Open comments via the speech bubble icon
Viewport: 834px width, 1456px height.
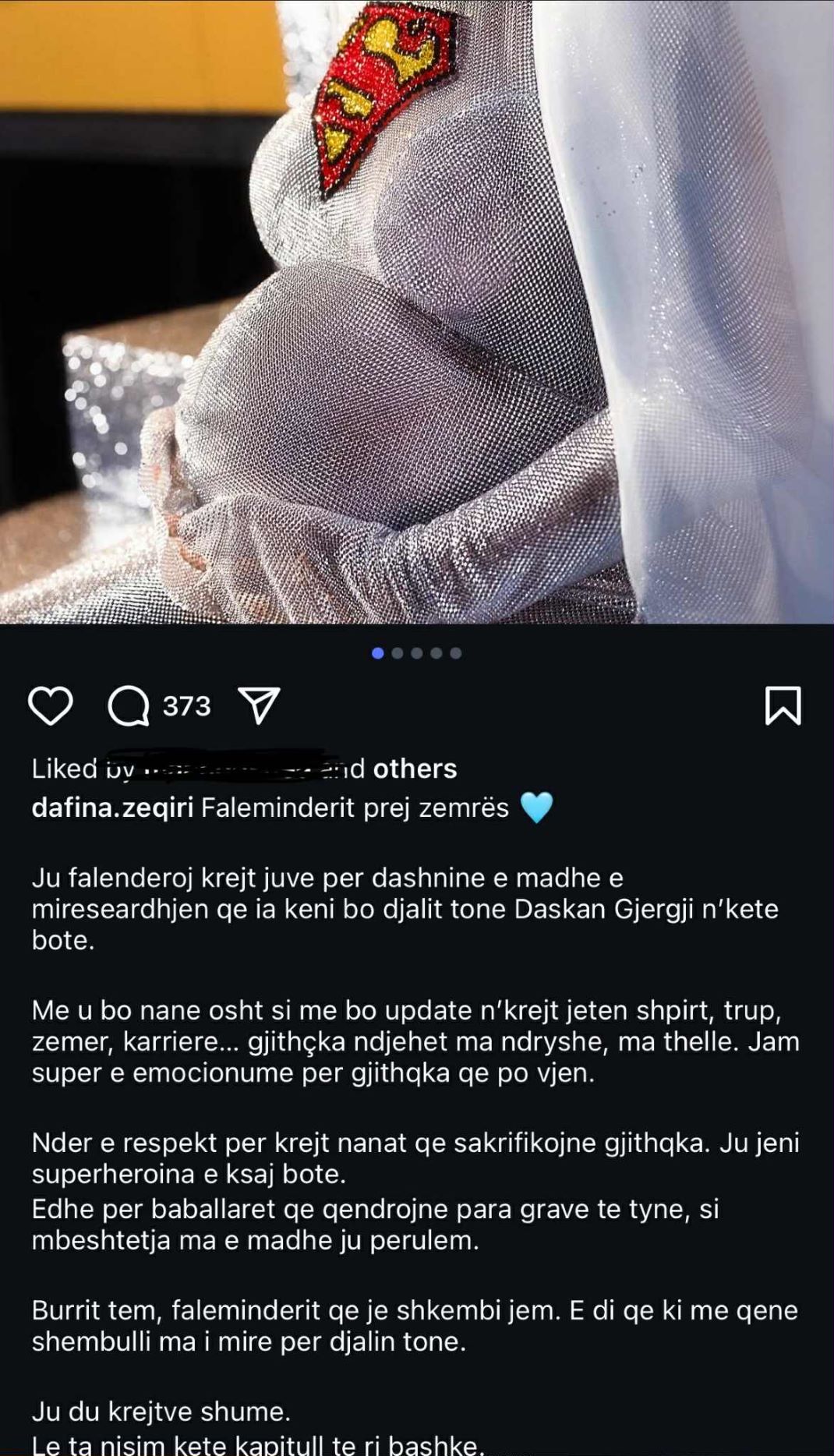click(x=129, y=706)
